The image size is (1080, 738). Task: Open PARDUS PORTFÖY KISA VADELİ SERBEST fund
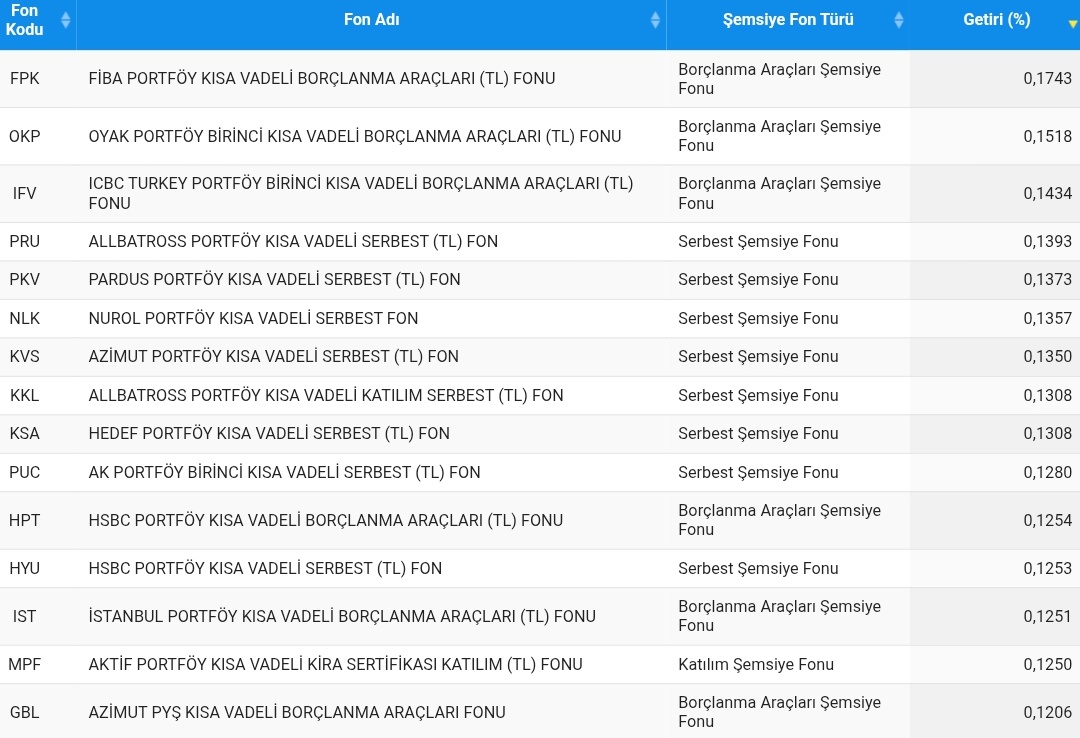click(274, 280)
